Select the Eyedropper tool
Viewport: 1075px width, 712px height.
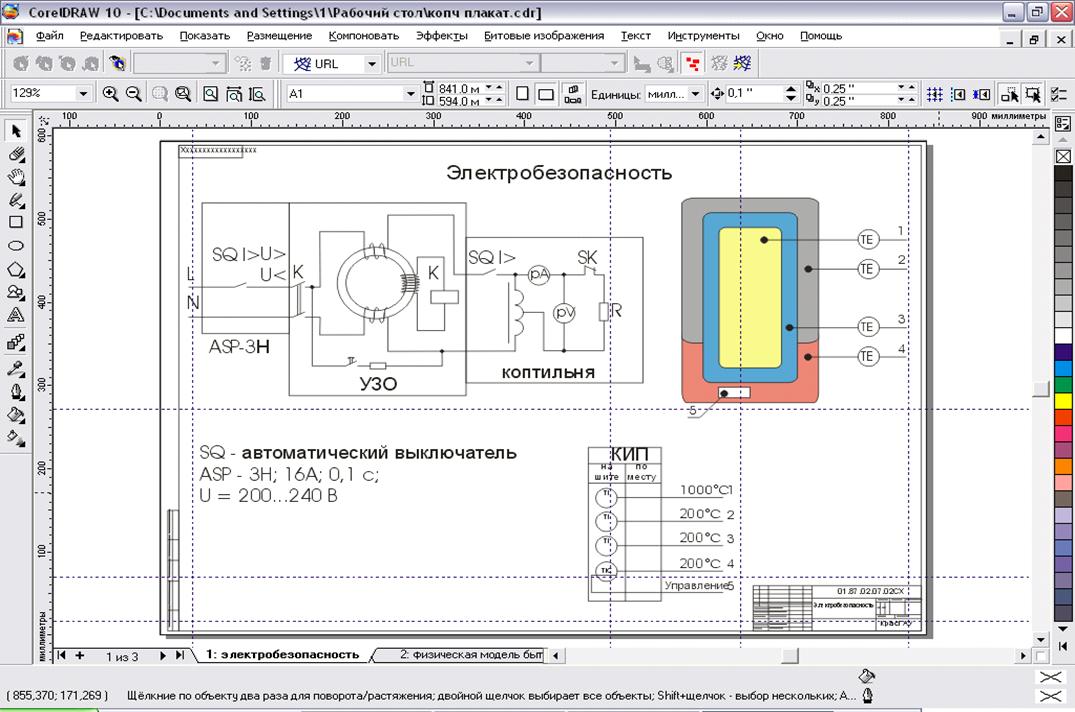pos(16,367)
